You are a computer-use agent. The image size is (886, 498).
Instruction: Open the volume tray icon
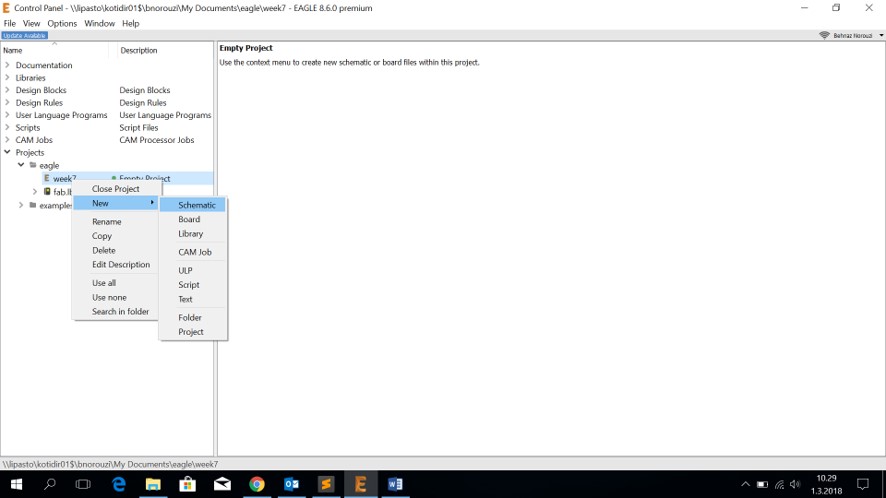coord(796,484)
